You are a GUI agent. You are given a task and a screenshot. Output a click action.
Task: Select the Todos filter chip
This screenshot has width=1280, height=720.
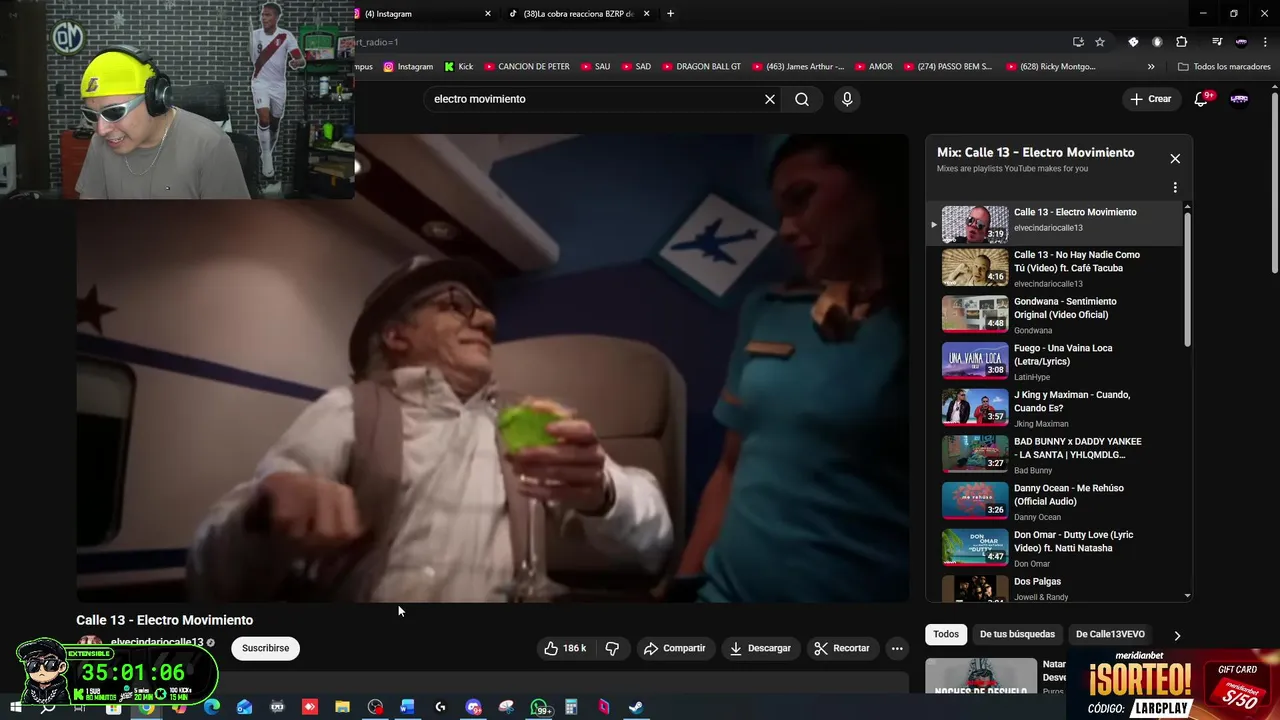point(946,634)
